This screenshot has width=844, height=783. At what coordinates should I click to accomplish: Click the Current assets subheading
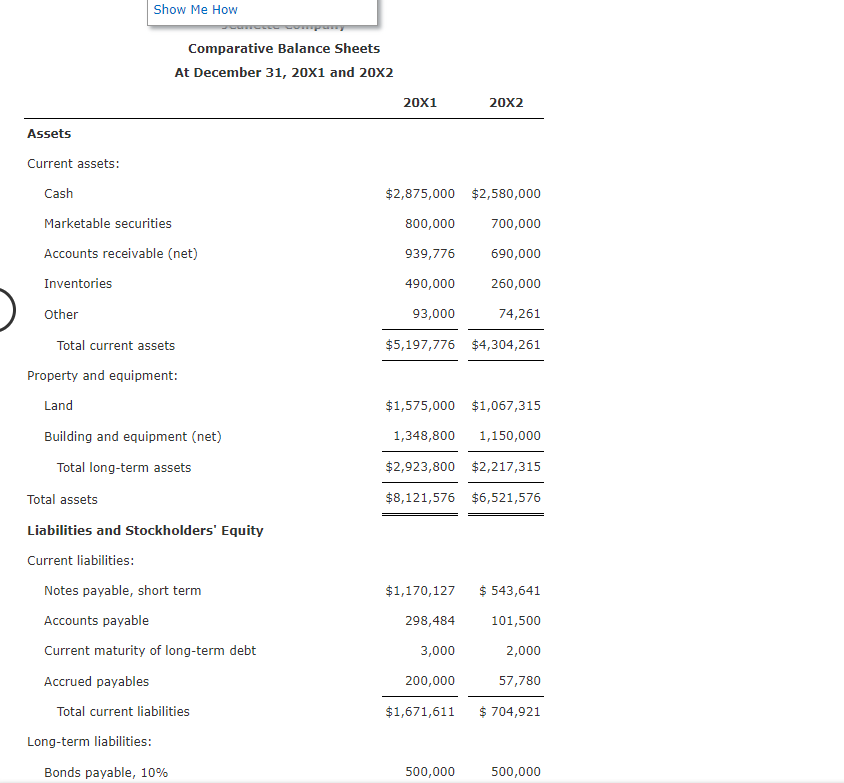(73, 164)
